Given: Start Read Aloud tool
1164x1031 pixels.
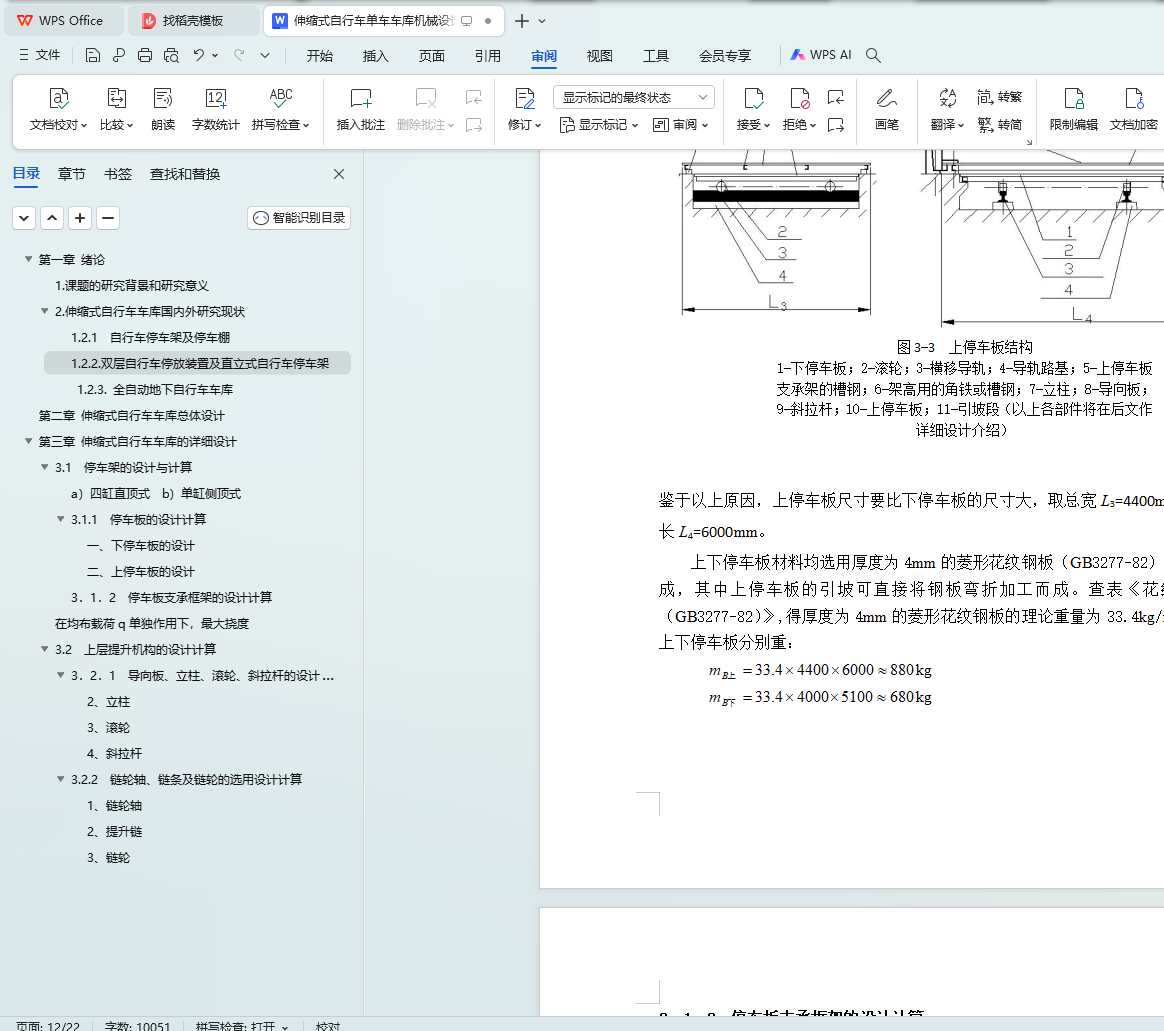Looking at the screenshot, I should pyautogui.click(x=163, y=109).
